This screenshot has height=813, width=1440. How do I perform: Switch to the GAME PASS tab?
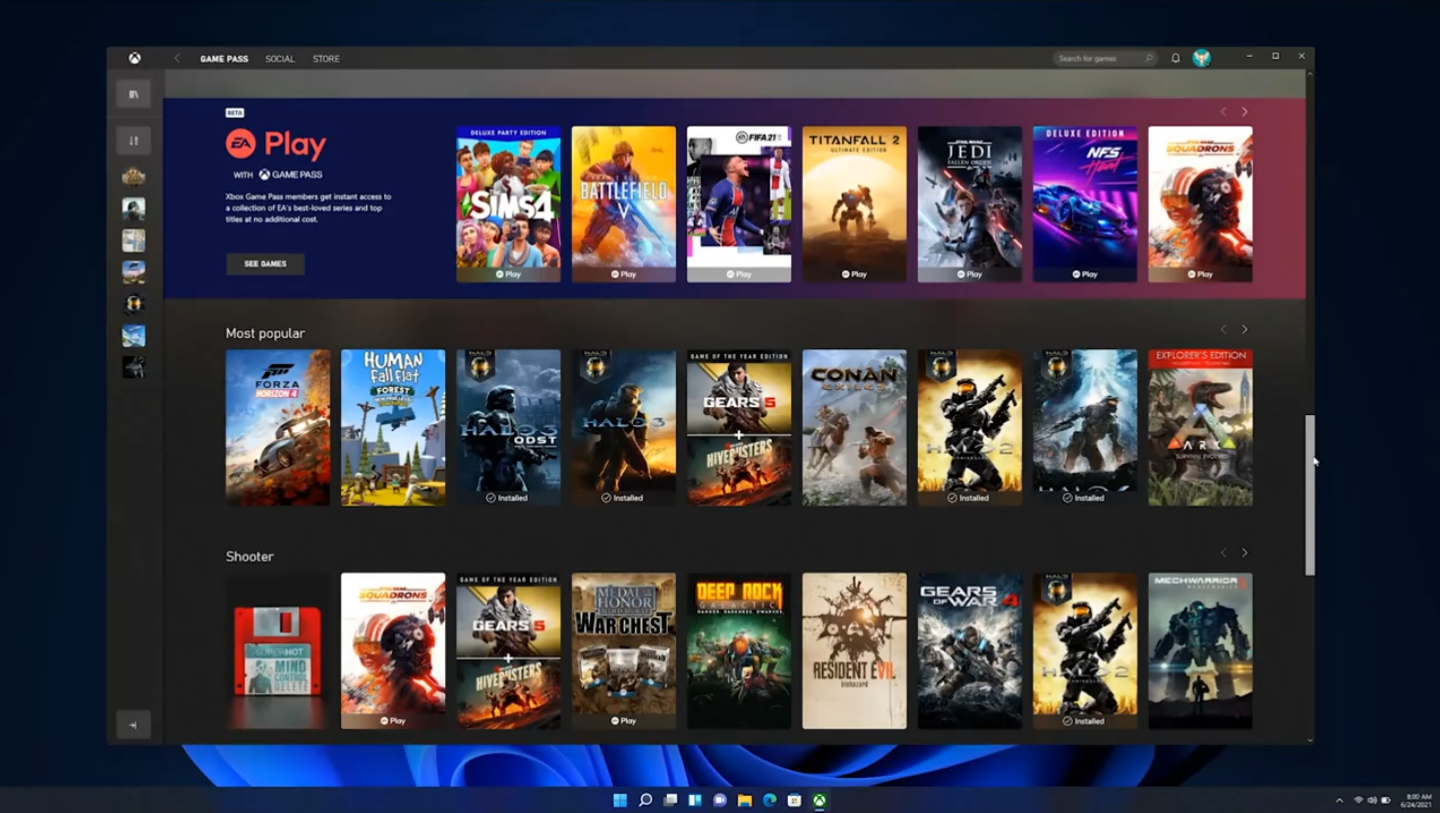click(x=224, y=59)
